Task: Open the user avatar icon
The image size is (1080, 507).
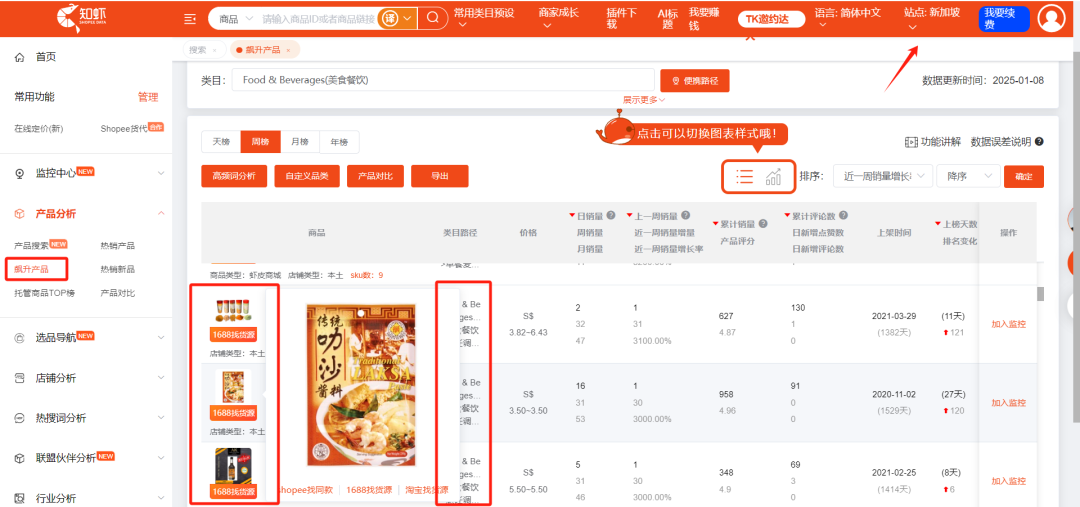Action: (x=1051, y=19)
